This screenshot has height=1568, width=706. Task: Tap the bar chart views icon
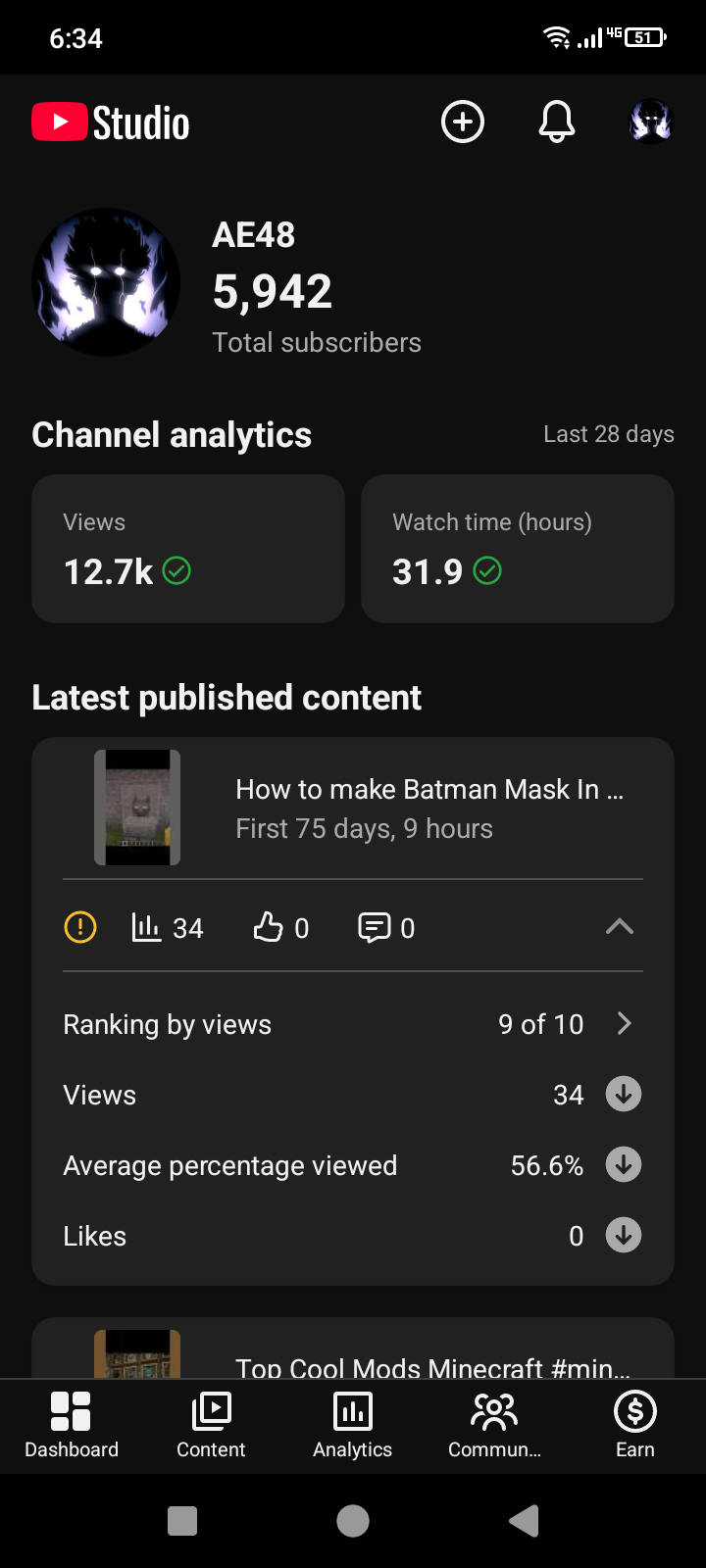pyautogui.click(x=146, y=927)
